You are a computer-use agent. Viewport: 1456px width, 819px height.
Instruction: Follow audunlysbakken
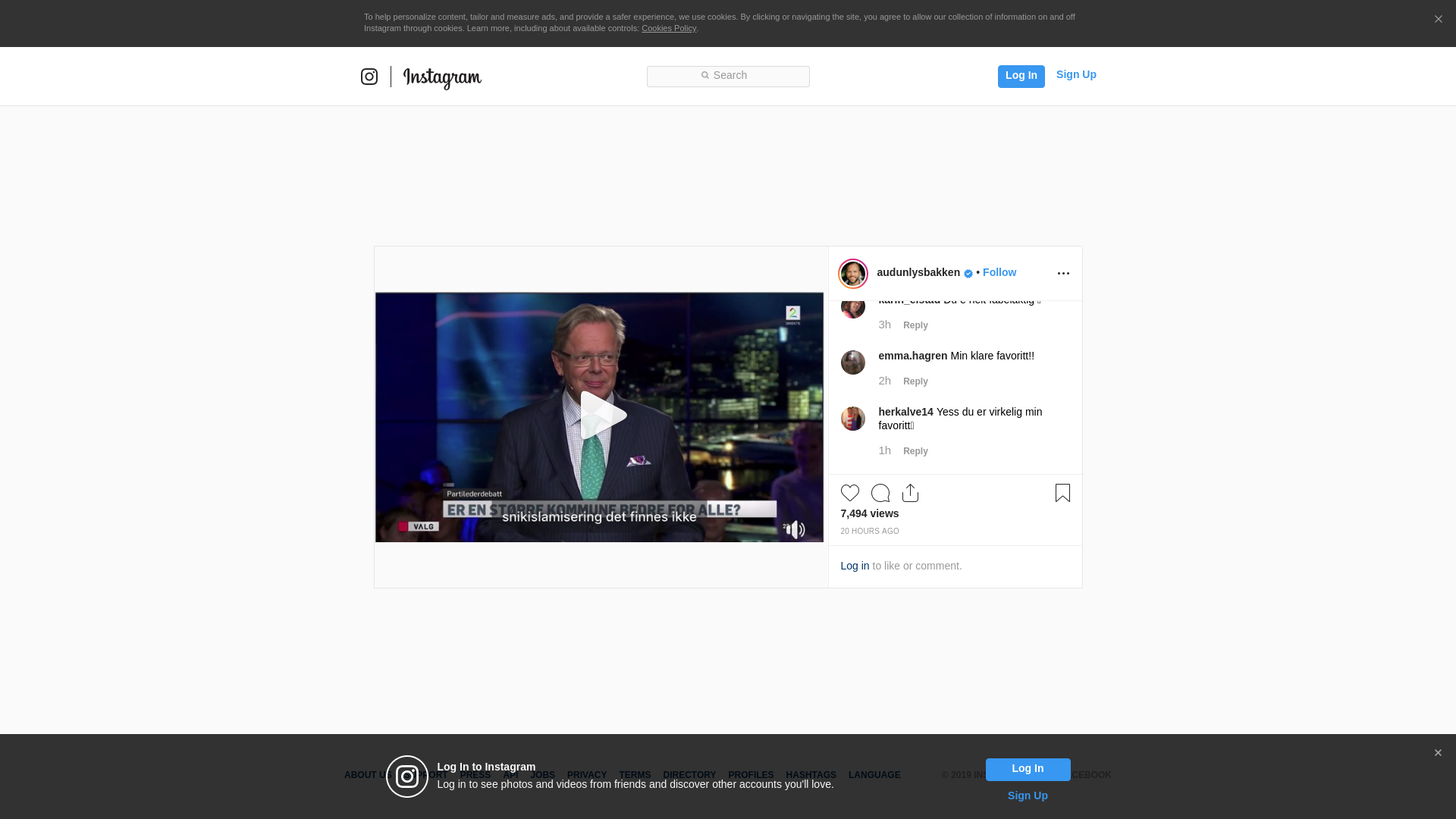(999, 272)
